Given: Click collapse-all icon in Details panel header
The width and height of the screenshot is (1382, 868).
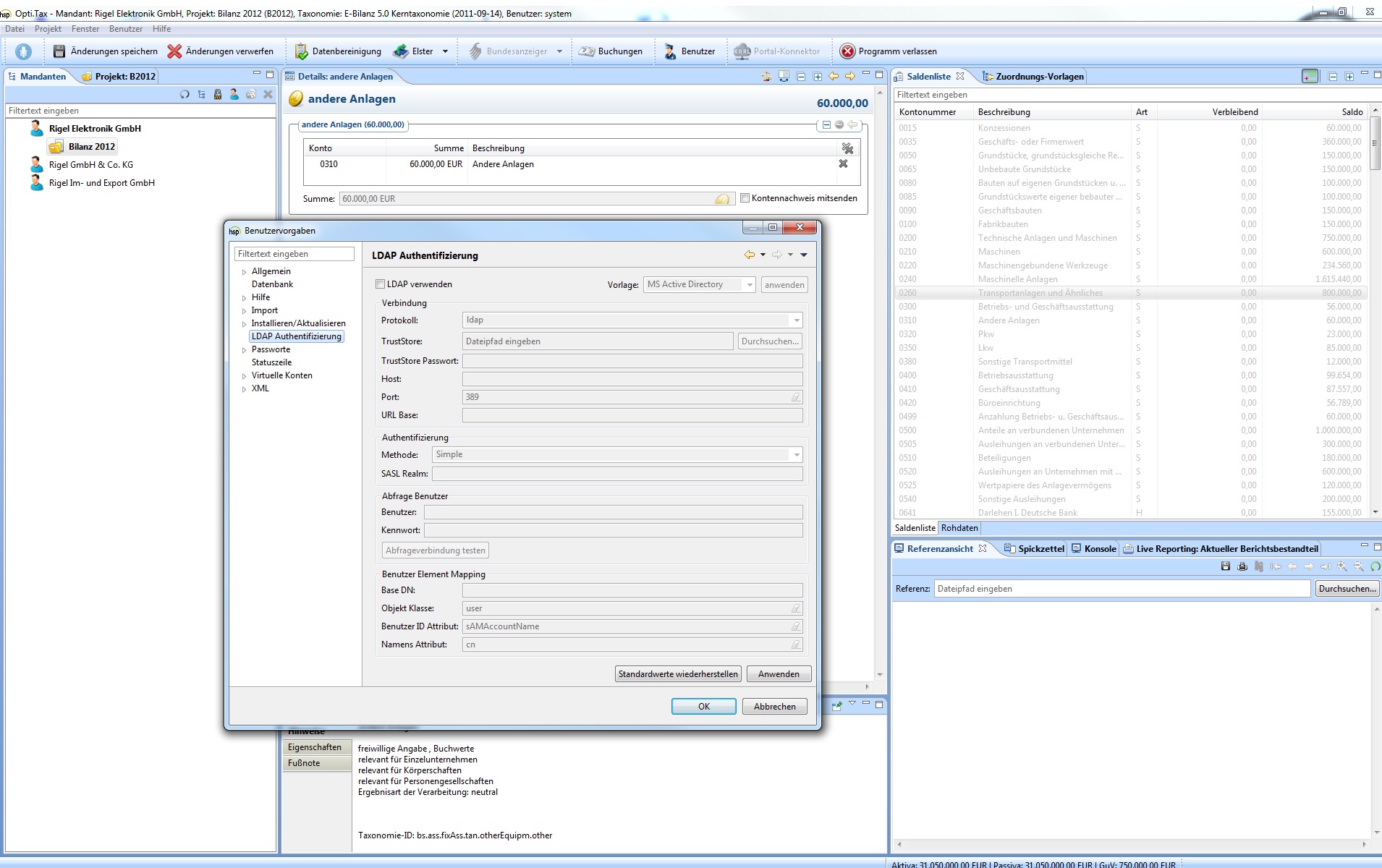Looking at the screenshot, I should point(801,76).
